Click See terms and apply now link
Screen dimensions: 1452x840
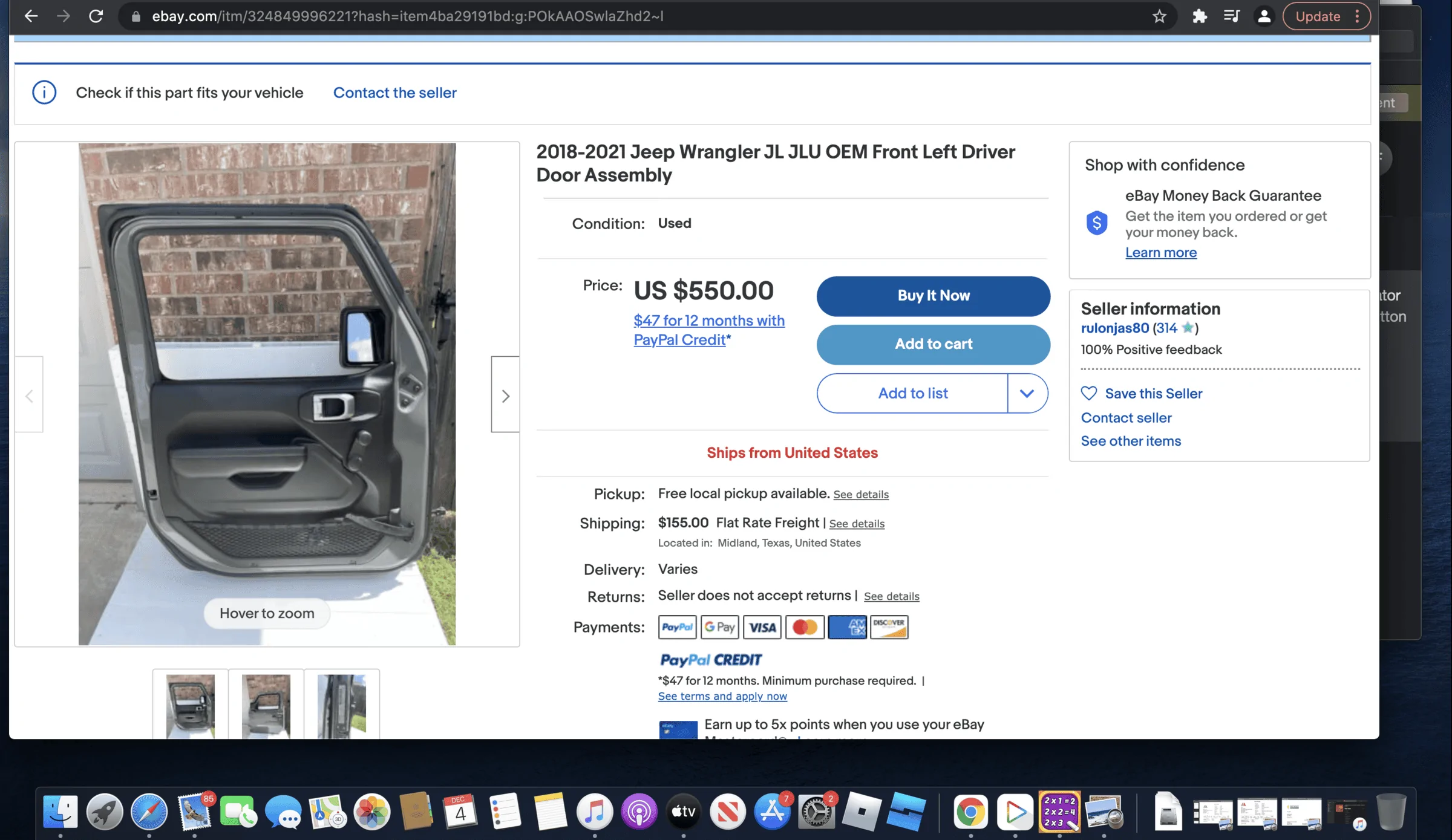(x=722, y=696)
